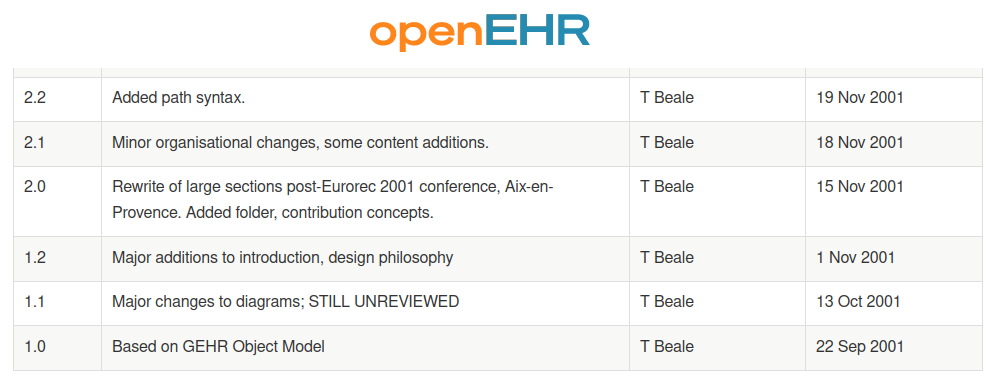Select the 13 Oct 2001 date cell

894,303
